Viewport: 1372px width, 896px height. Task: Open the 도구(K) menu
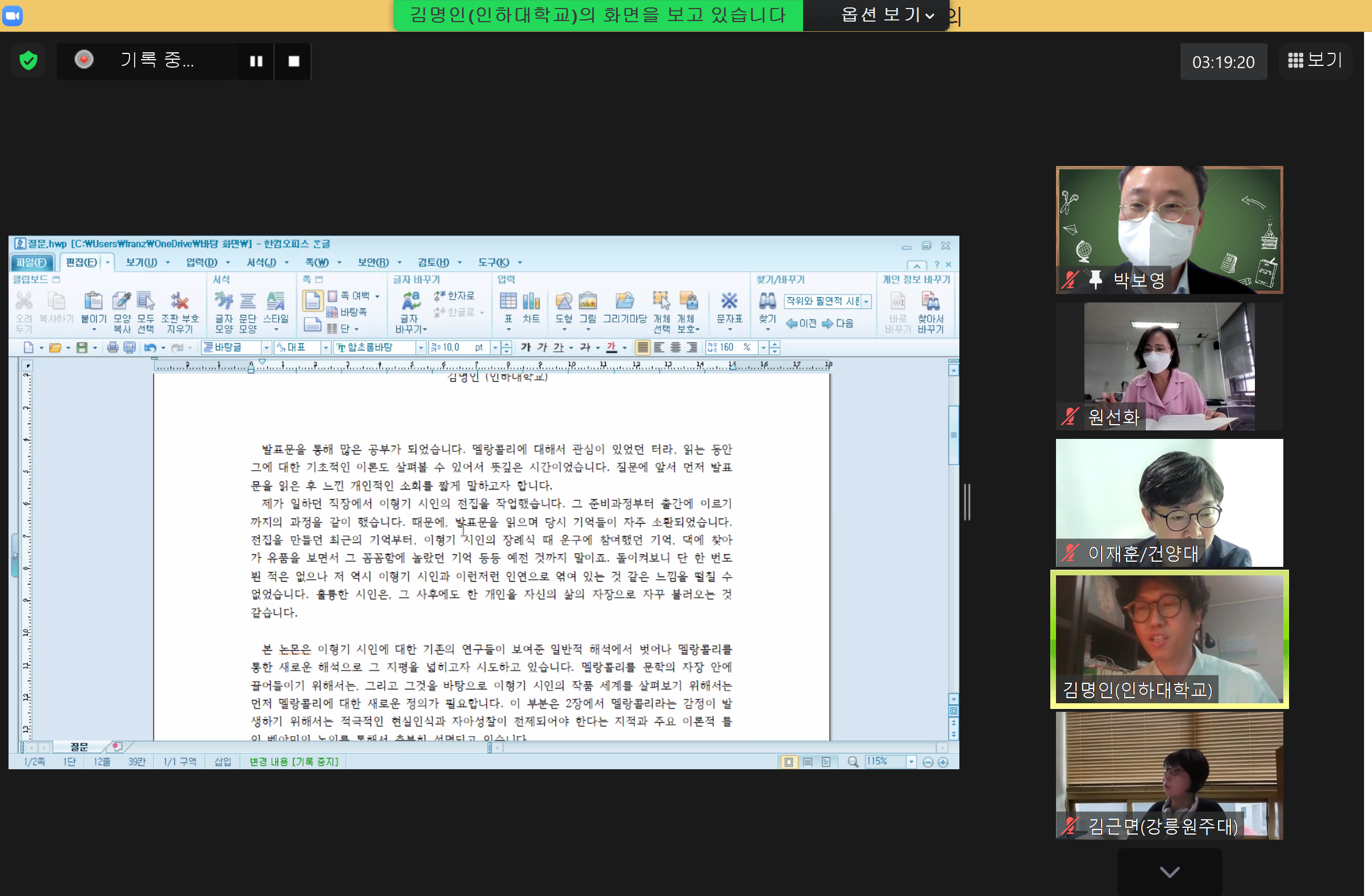[493, 262]
